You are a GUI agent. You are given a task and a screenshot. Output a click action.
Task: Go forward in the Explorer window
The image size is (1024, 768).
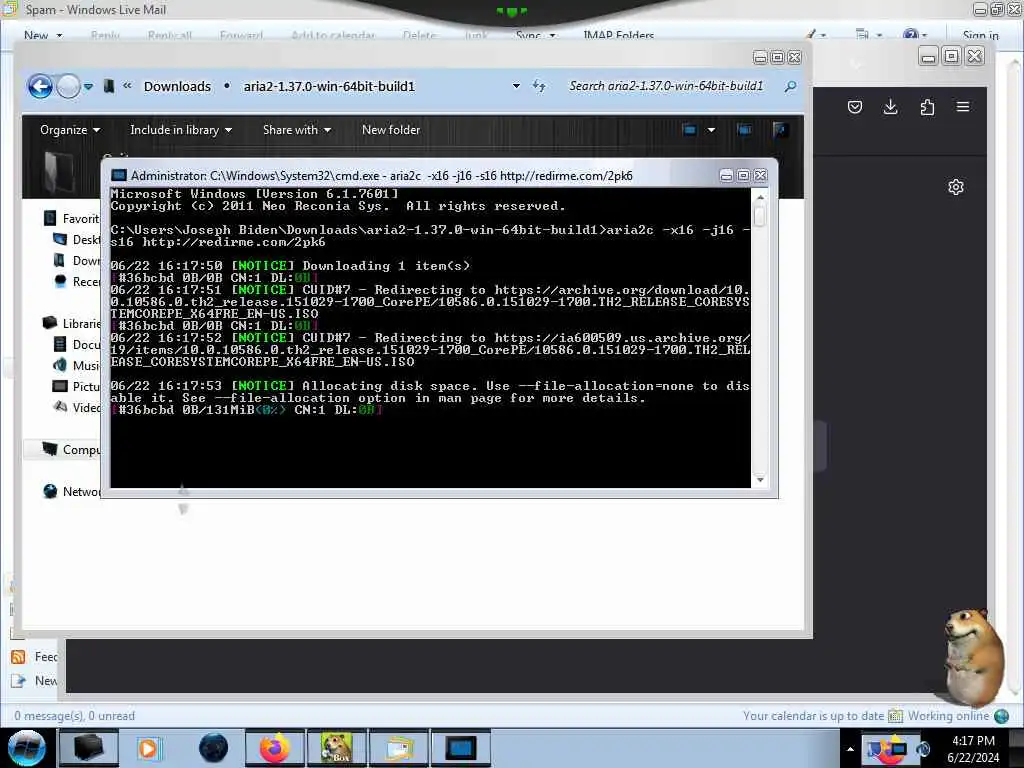(68, 86)
